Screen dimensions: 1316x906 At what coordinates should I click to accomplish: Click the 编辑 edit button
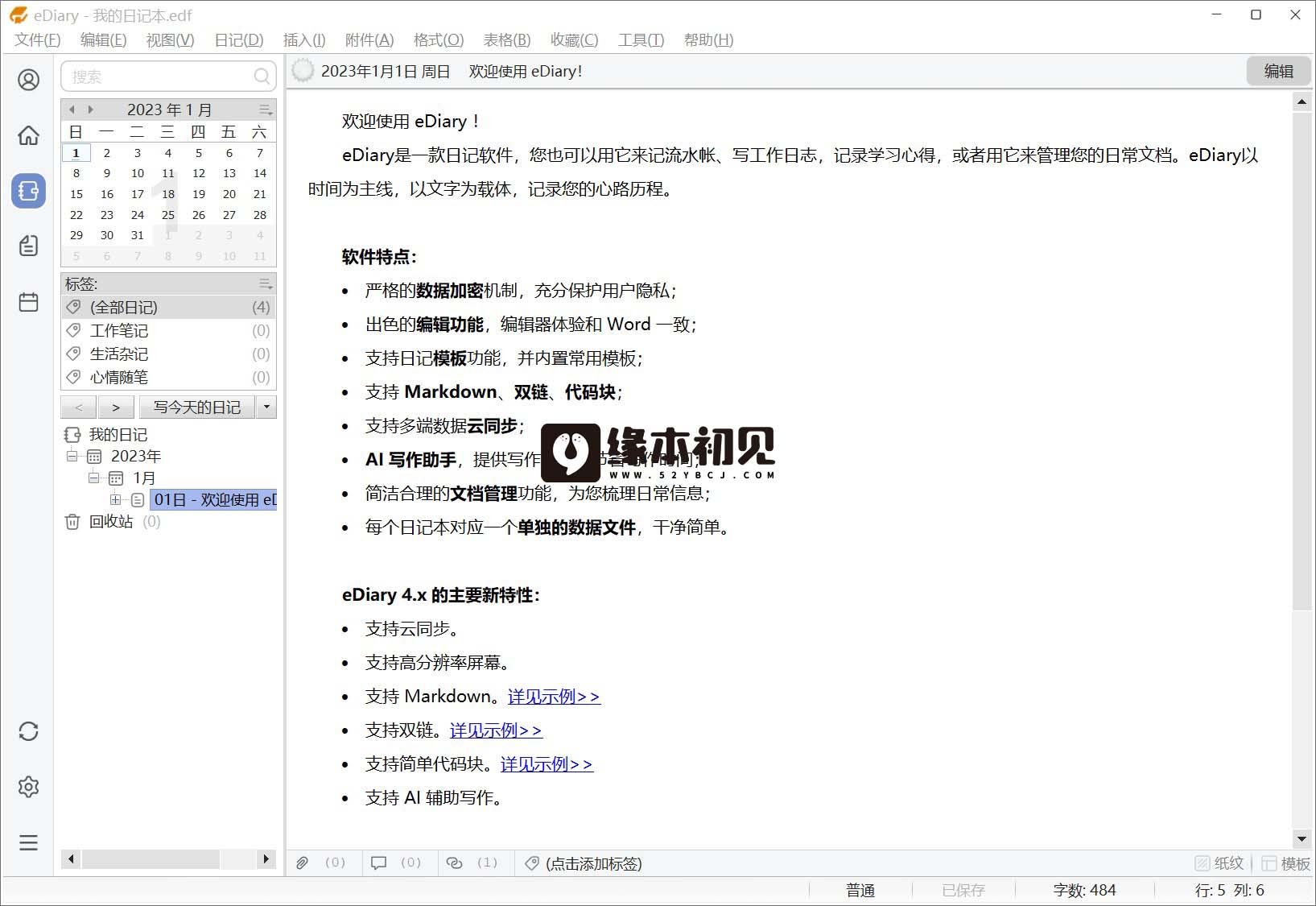point(1278,71)
